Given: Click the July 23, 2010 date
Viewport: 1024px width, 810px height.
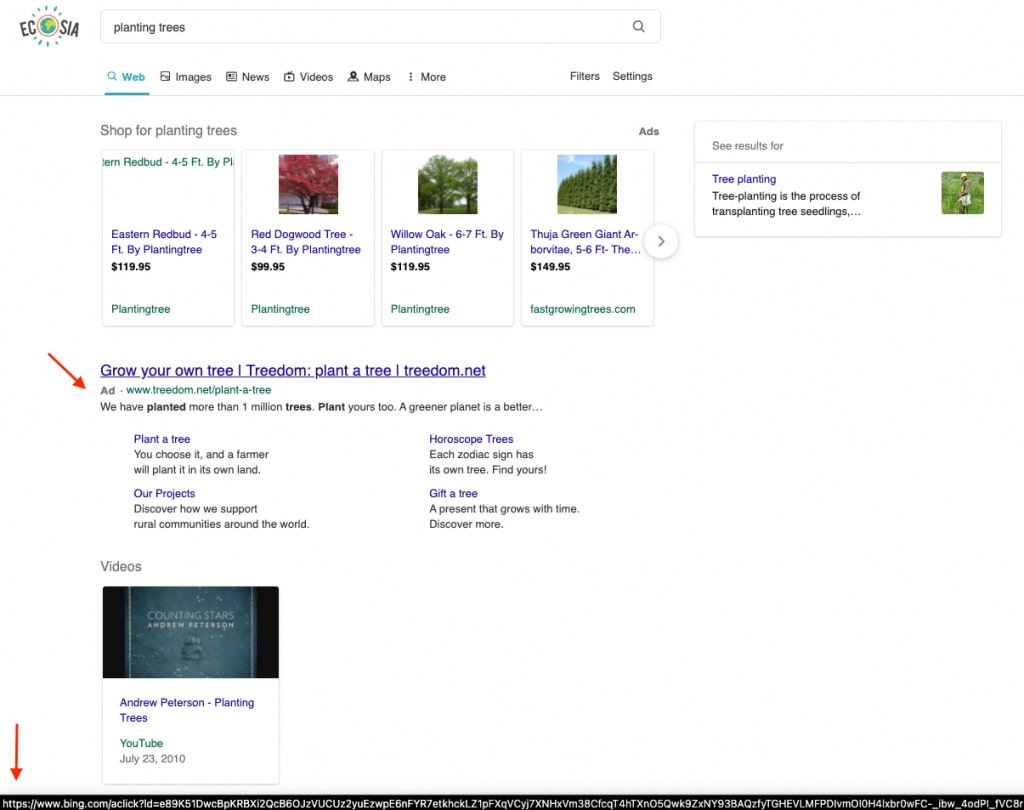Looking at the screenshot, I should [152, 758].
